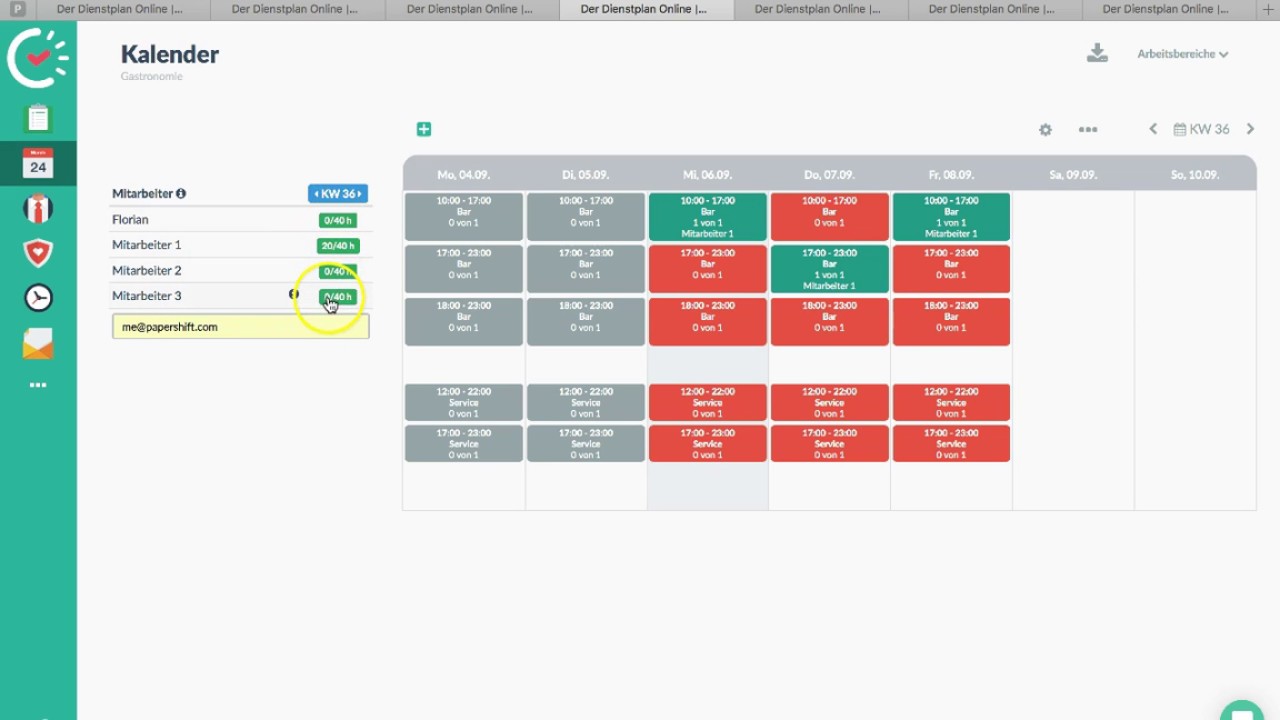Open chat bubble at bottom right
The height and width of the screenshot is (720, 1280).
point(1242,711)
